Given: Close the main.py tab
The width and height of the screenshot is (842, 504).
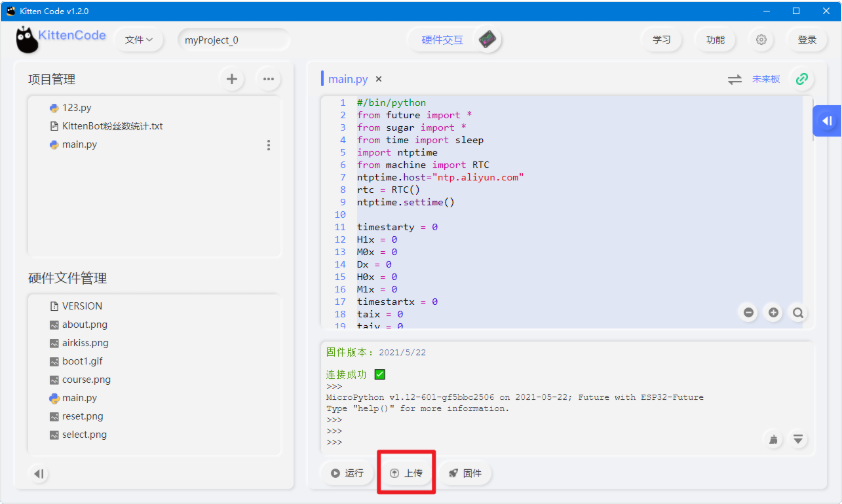Looking at the screenshot, I should point(379,79).
